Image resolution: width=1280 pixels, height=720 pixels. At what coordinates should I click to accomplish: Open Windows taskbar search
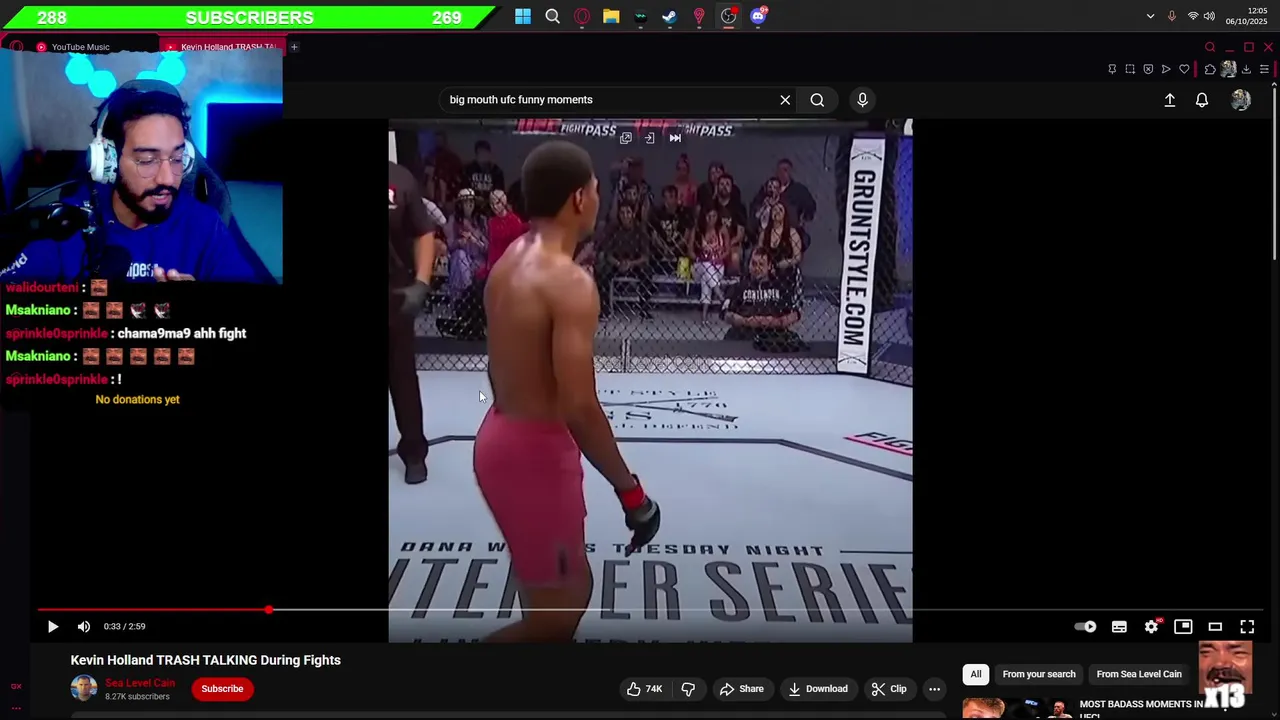pos(552,16)
